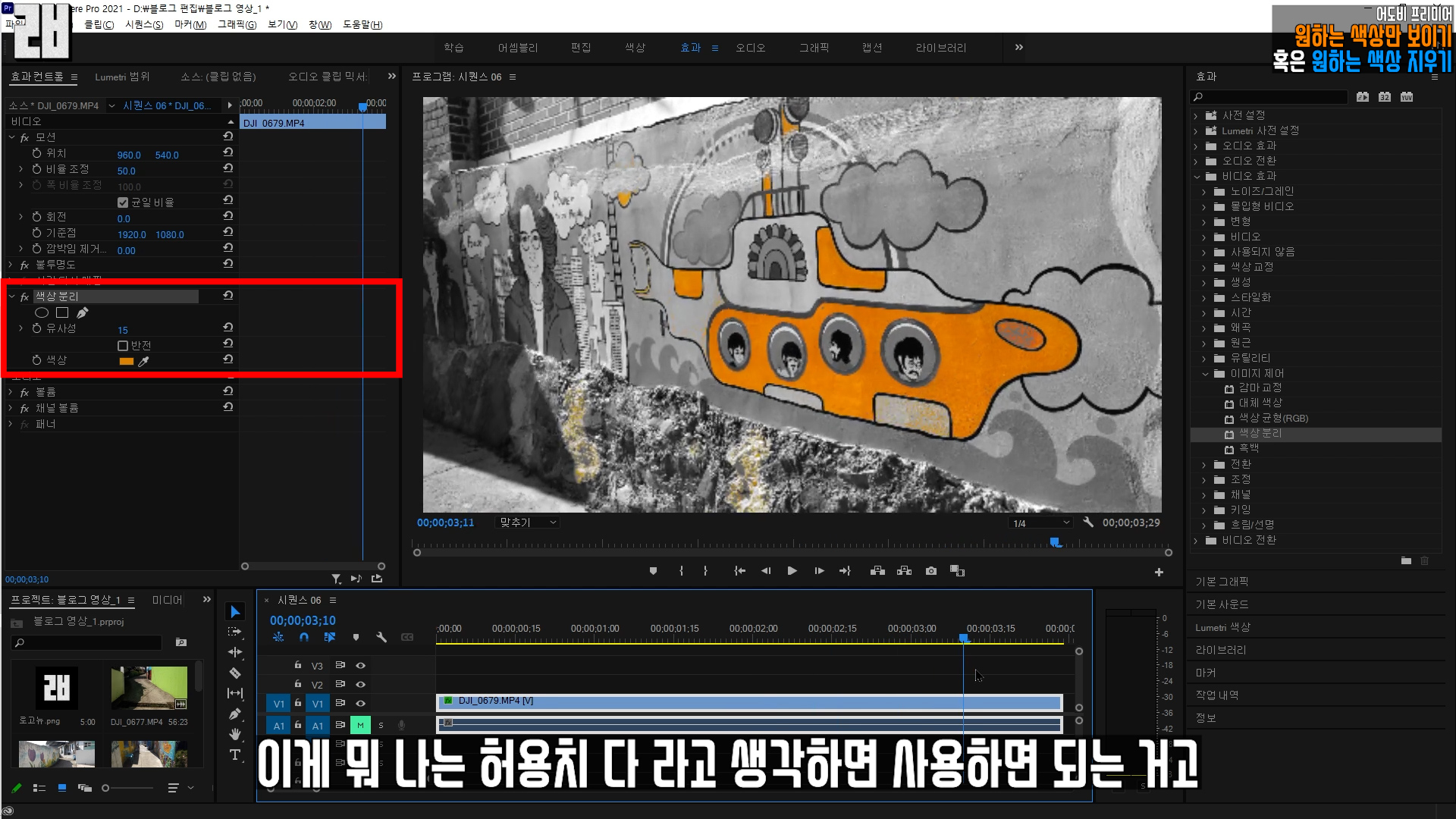Open the program monitor wrench settings
This screenshot has width=1456, height=819.
(x=1088, y=522)
